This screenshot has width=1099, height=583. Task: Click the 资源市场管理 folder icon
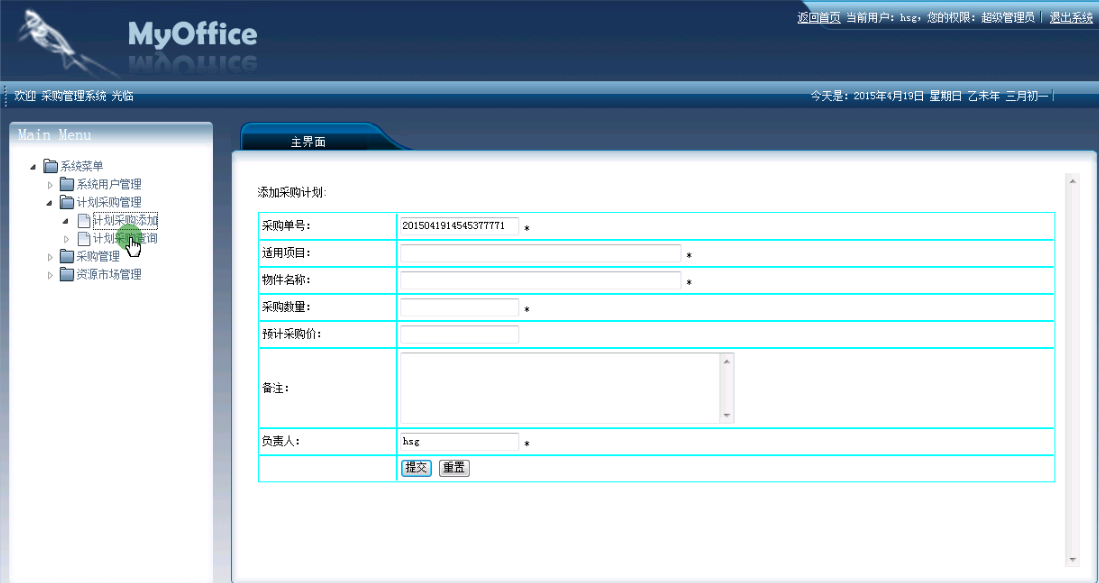click(67, 274)
